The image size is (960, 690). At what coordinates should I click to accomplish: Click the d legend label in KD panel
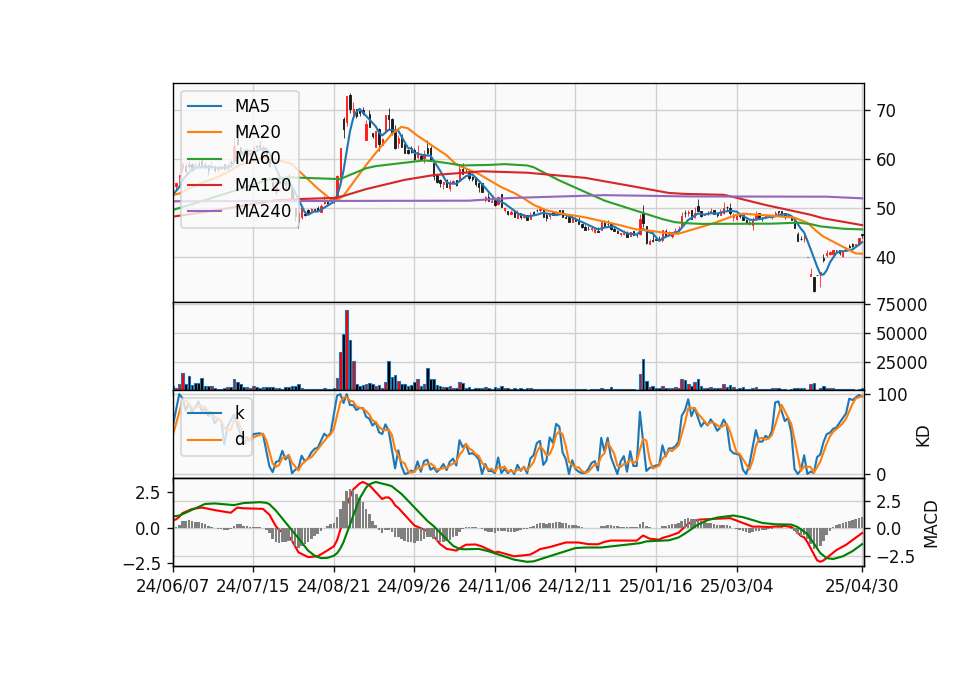[x=240, y=439]
